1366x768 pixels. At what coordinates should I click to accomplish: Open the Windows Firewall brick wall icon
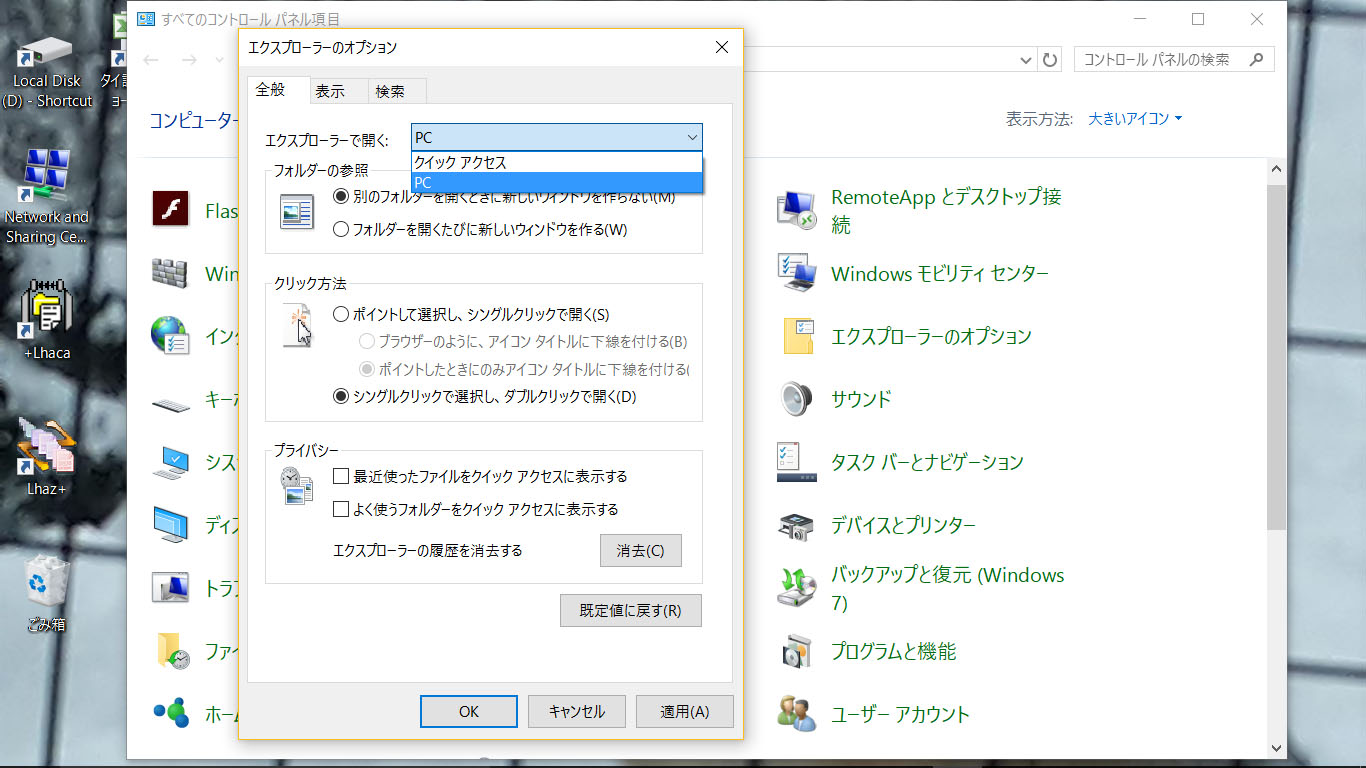[170, 273]
